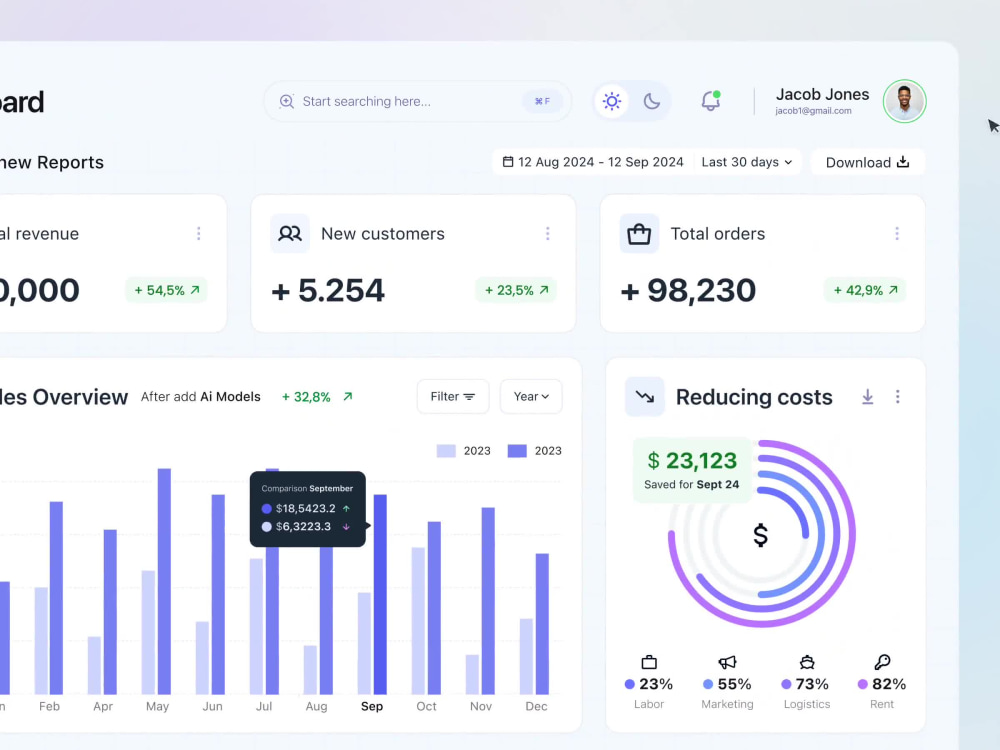This screenshot has width=1000, height=750.
Task: Click the Total orders shopping bag icon
Action: tap(639, 233)
